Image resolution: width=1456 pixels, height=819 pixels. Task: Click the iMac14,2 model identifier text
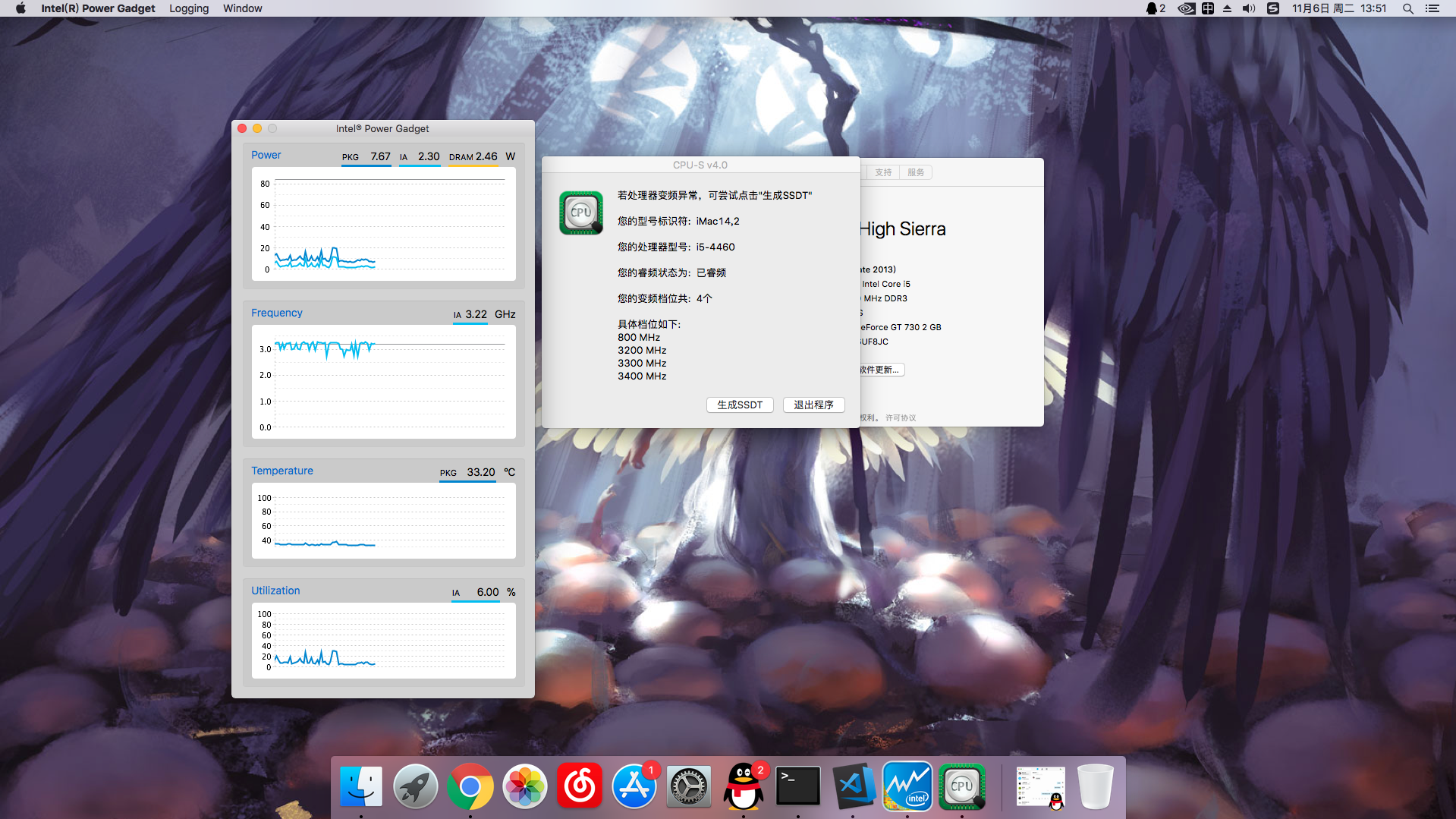point(718,221)
